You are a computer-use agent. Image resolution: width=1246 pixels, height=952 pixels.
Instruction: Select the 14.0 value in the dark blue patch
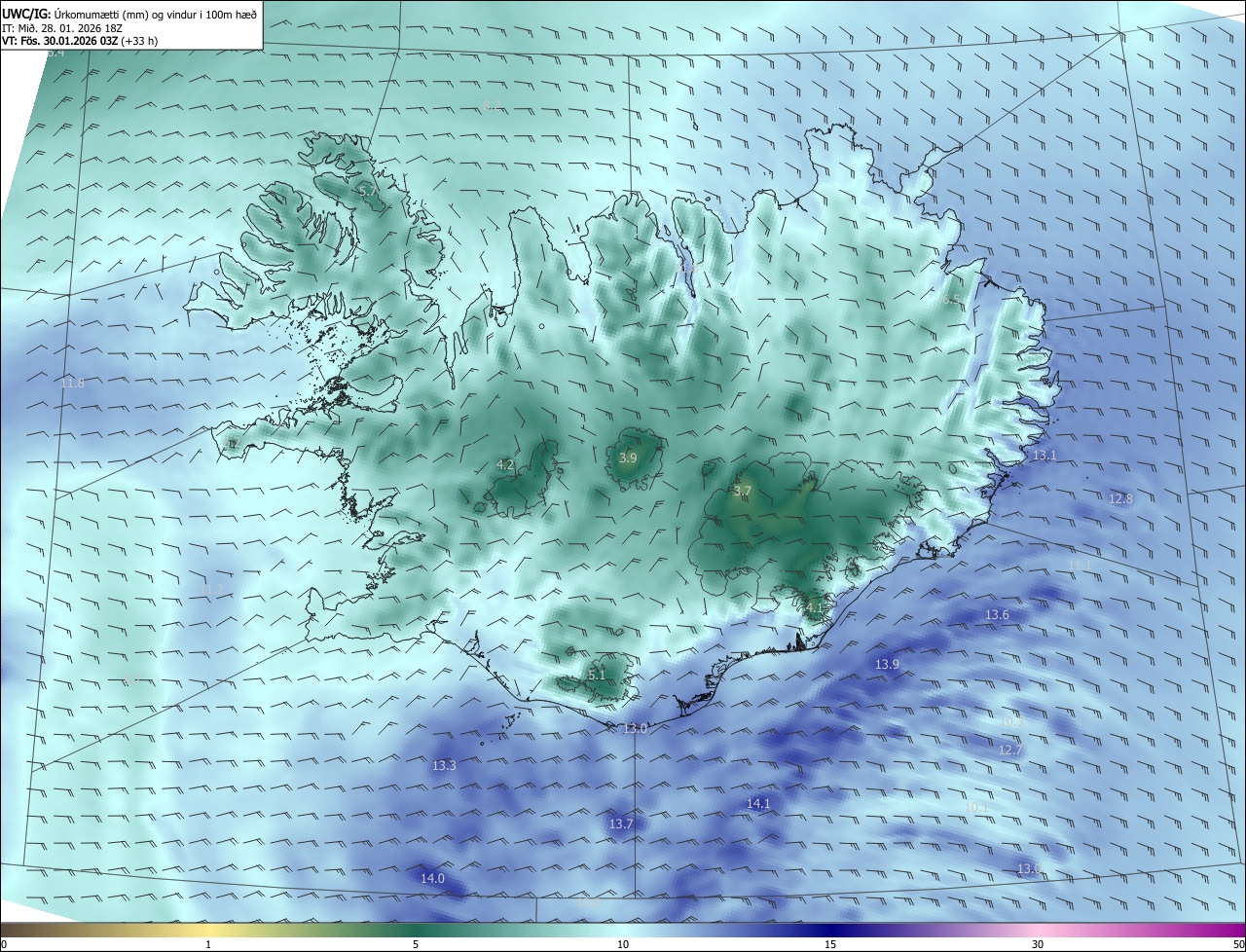(x=432, y=879)
